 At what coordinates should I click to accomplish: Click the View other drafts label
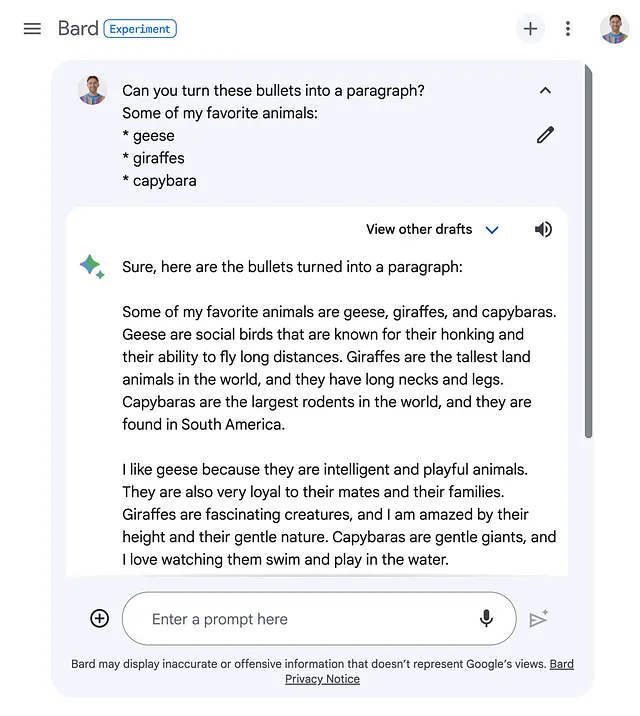[419, 229]
